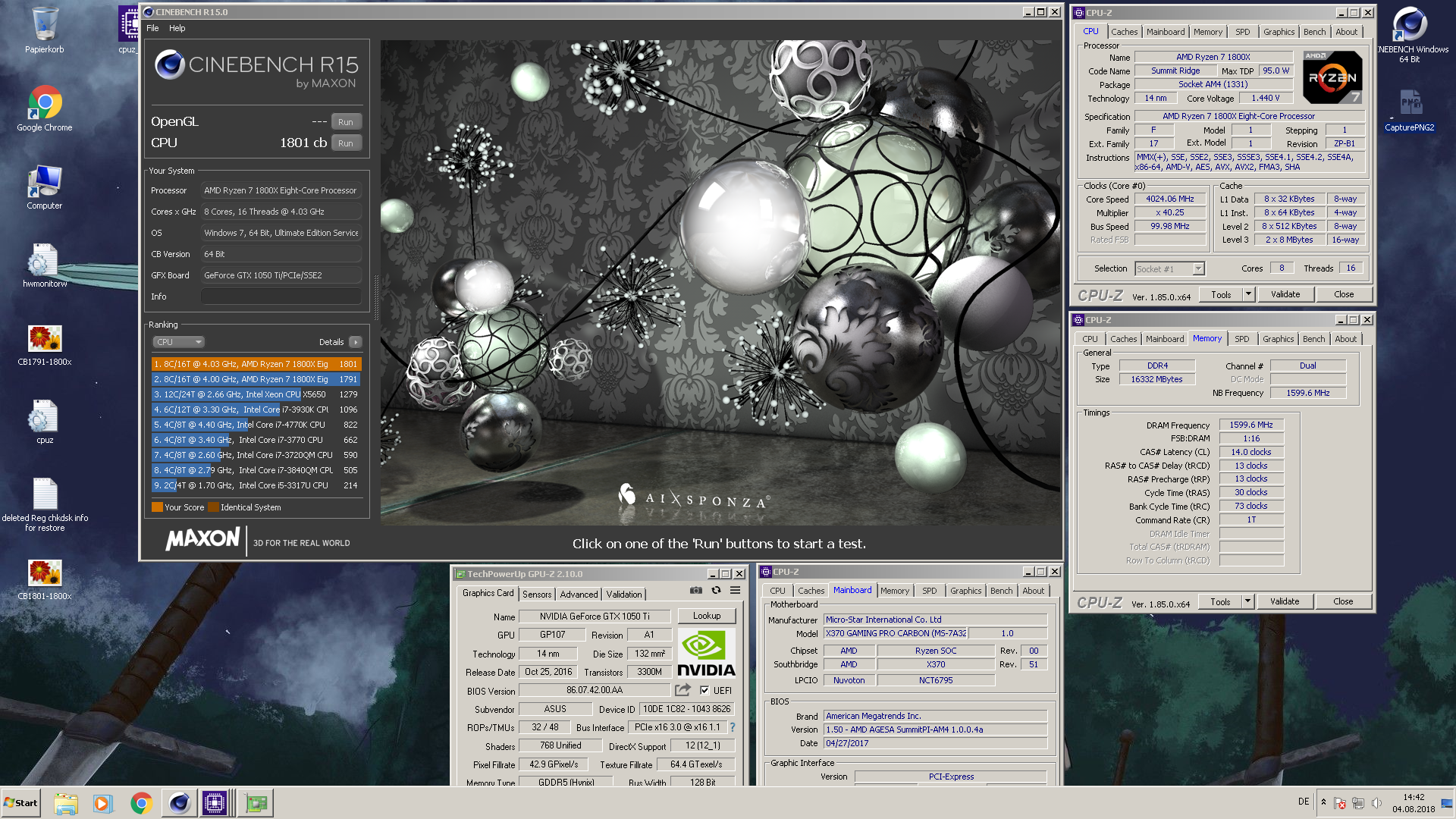Select ranking entry scoring 1791
The image size is (1456, 819).
tap(256, 379)
